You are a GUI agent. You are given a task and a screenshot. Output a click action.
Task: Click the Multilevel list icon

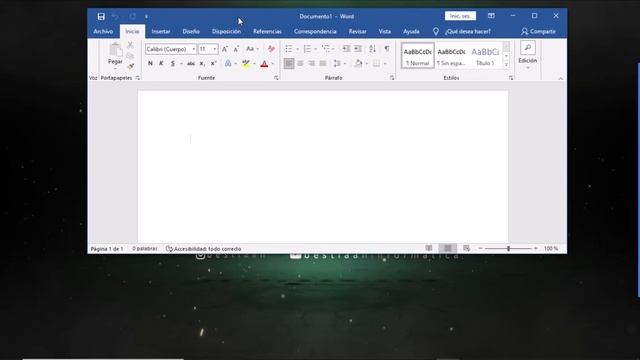(325, 49)
